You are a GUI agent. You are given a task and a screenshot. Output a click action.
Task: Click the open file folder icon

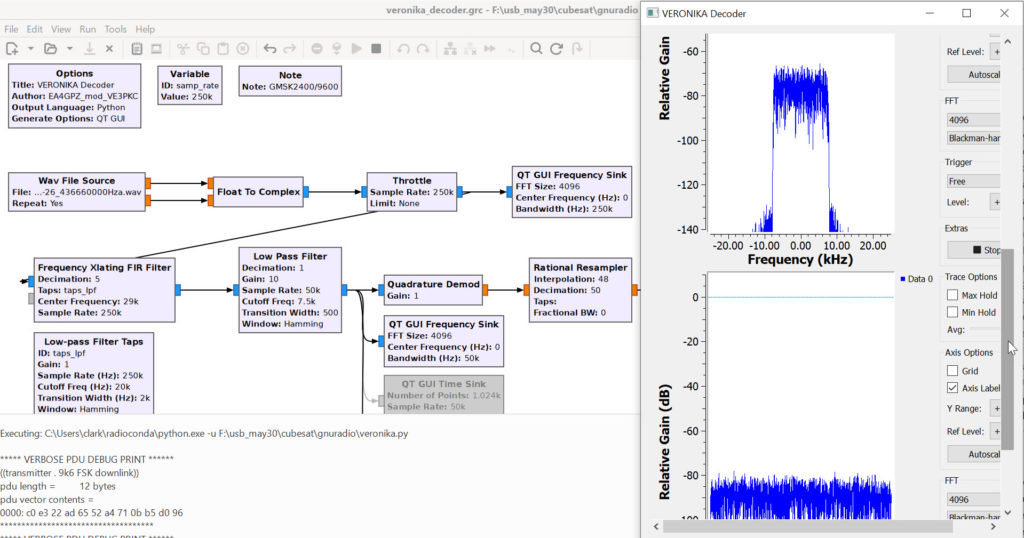pyautogui.click(x=49, y=48)
